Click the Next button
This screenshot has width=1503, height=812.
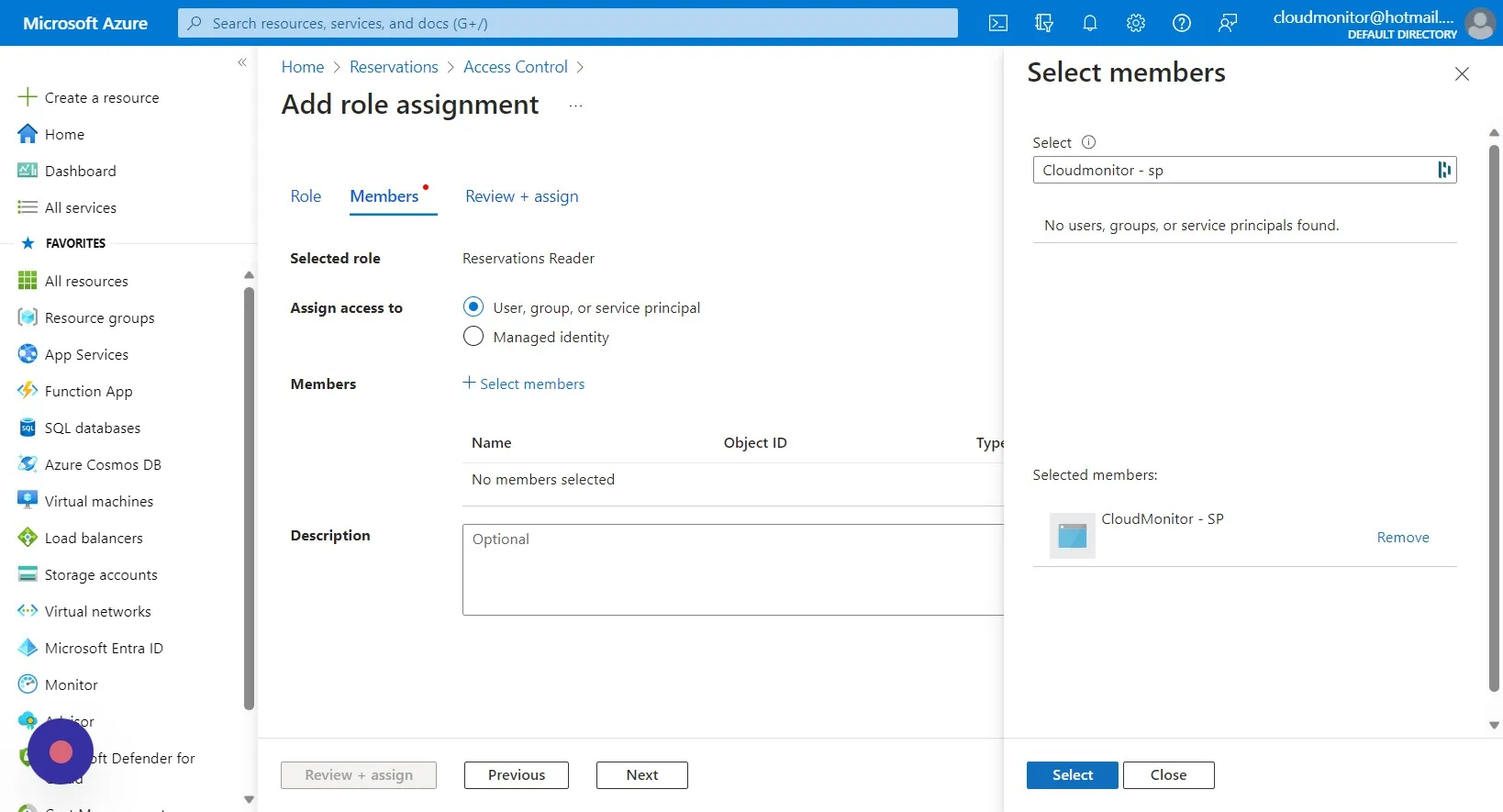[x=642, y=775]
